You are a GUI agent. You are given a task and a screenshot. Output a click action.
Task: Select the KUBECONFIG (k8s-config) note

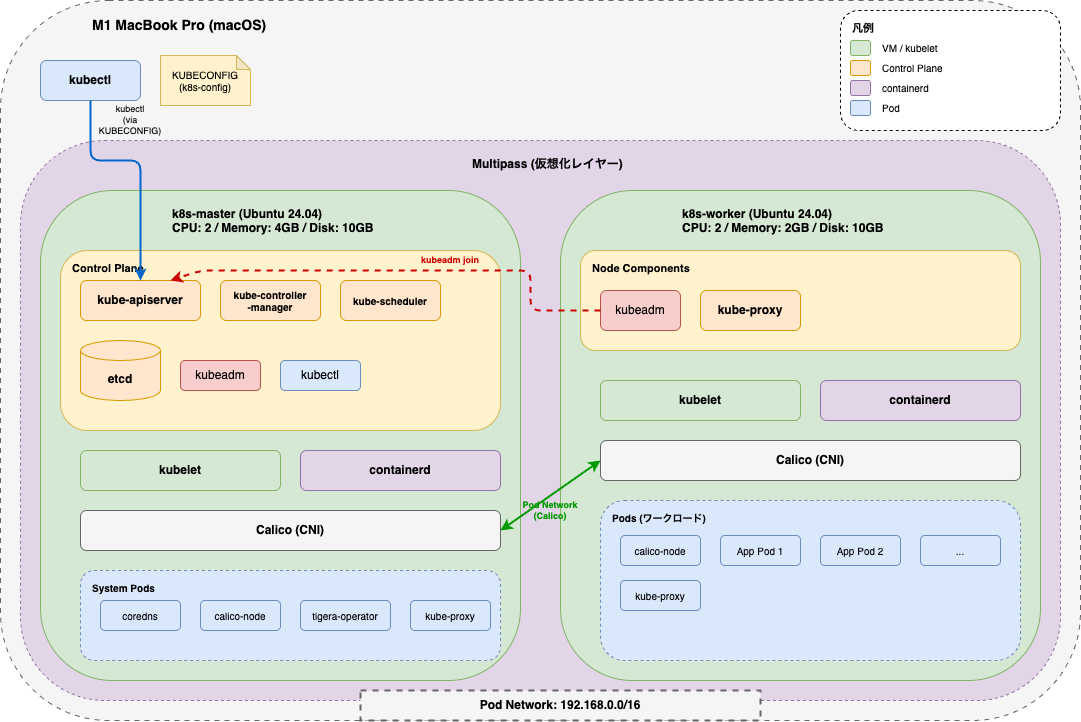[x=205, y=81]
